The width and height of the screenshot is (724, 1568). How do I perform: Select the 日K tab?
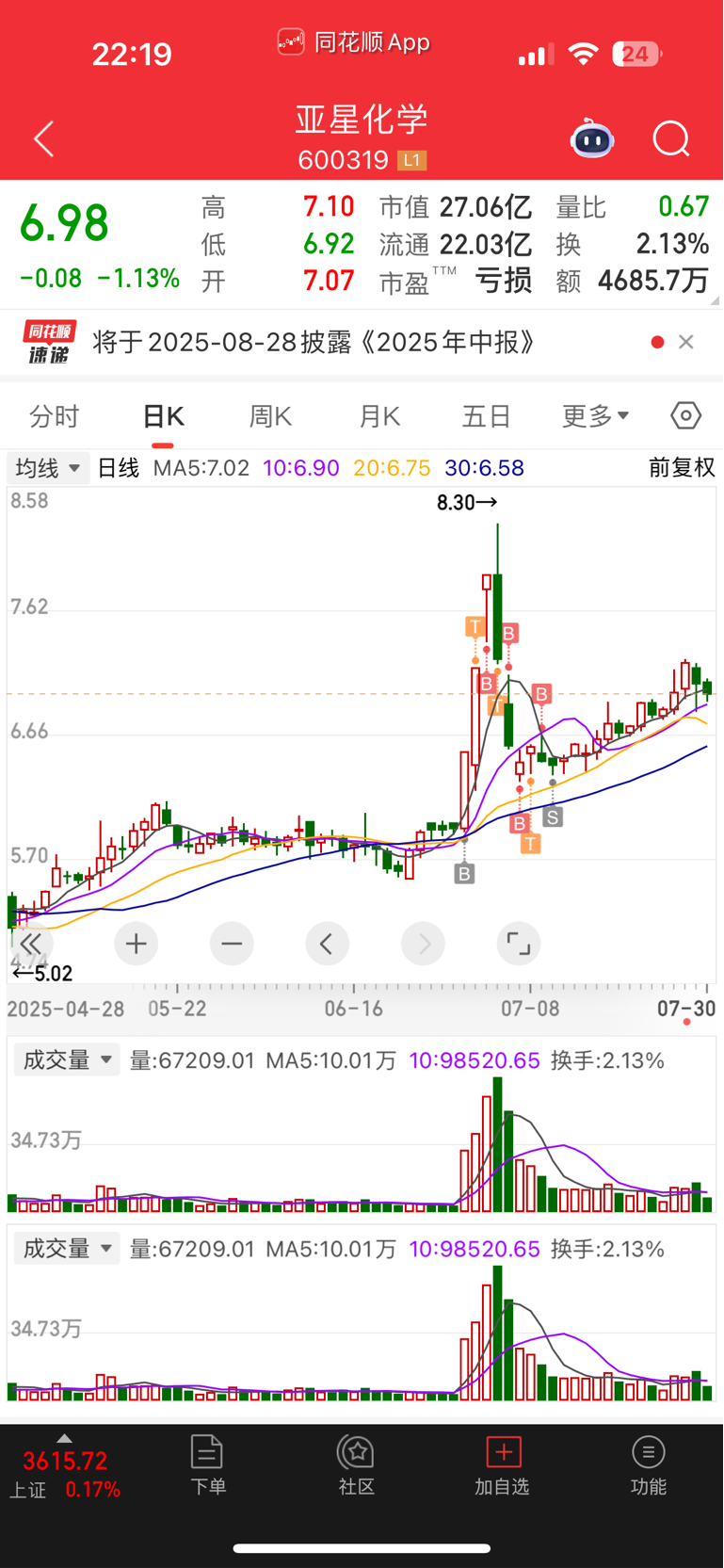coord(163,416)
